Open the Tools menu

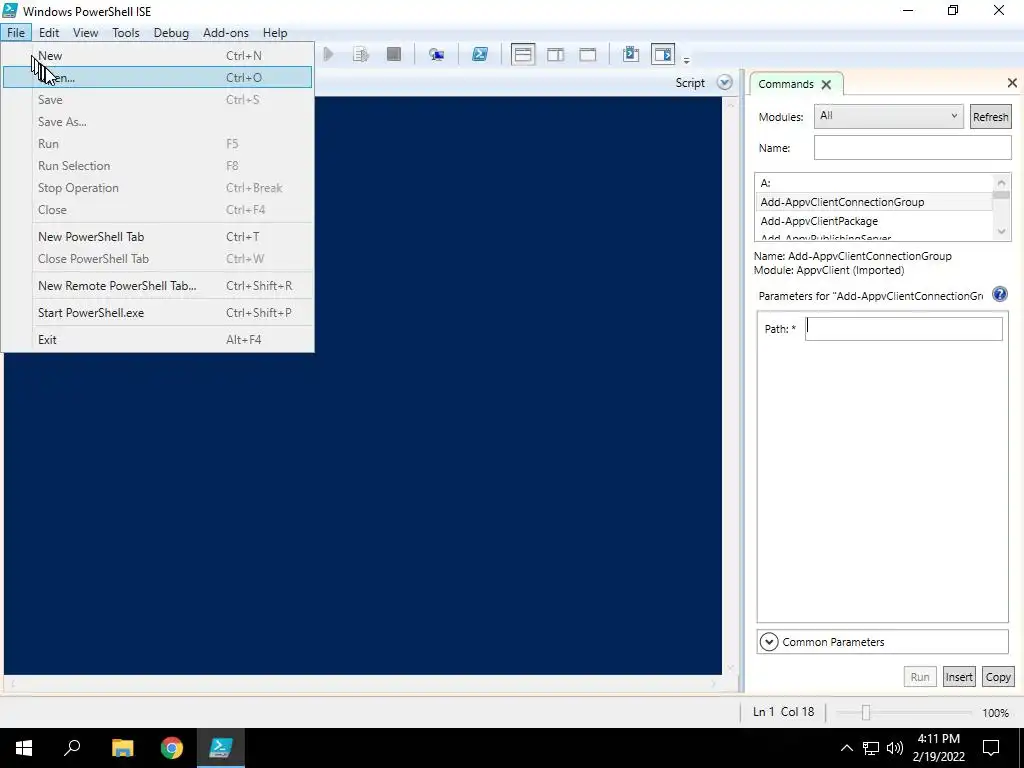point(125,33)
